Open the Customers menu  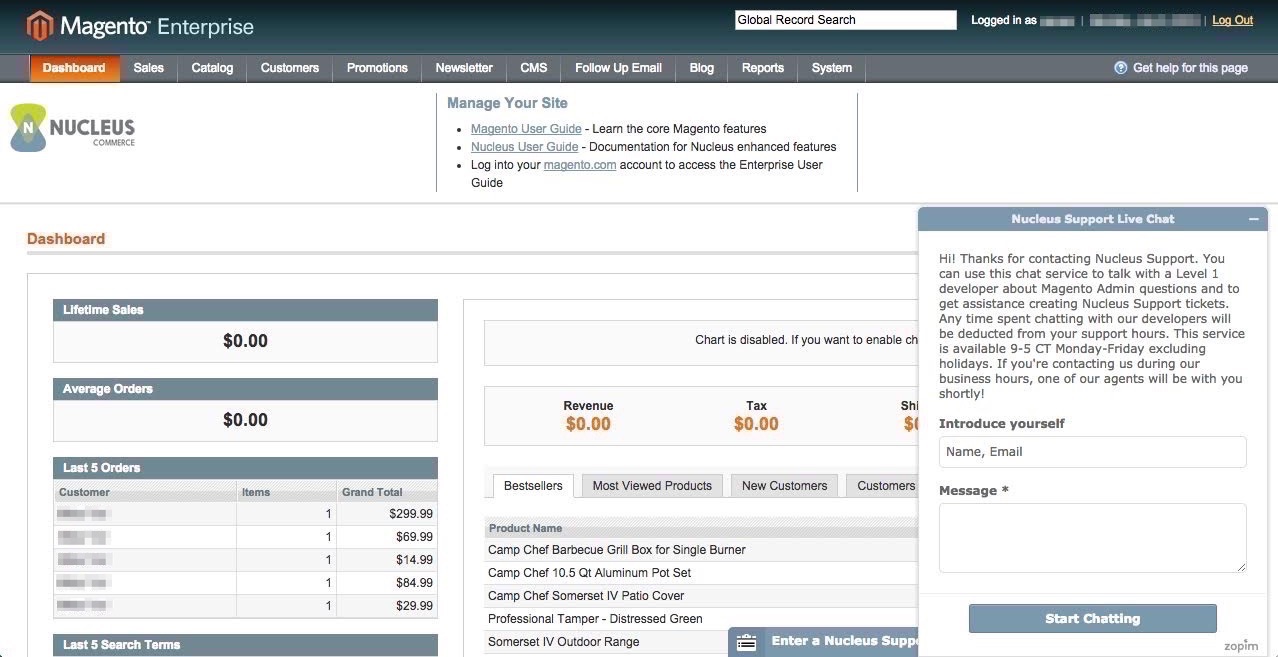click(x=290, y=68)
